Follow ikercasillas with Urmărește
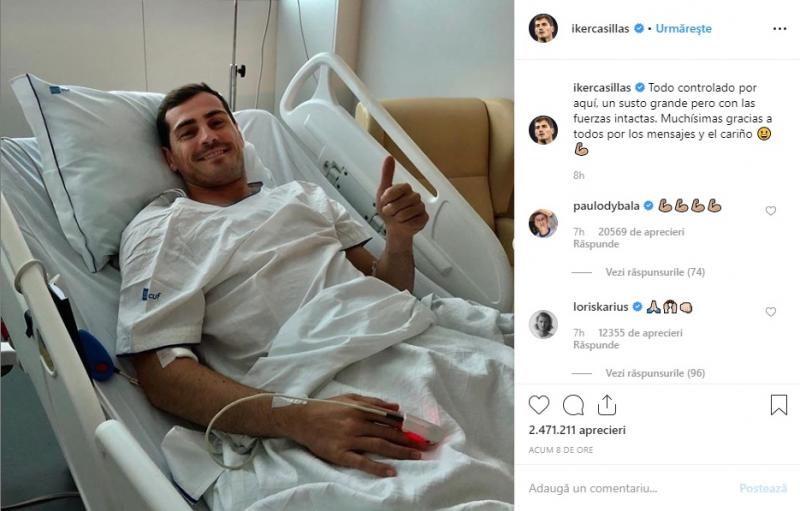Screen dimensions: 800x511 683,29
